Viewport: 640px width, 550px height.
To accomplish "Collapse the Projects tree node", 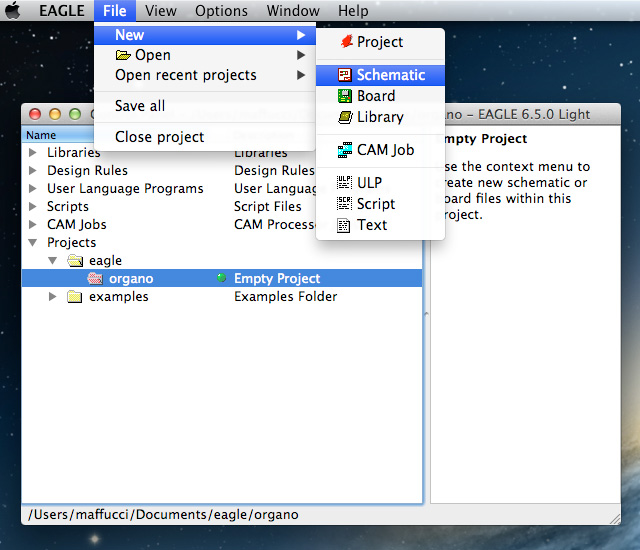I will pos(33,243).
